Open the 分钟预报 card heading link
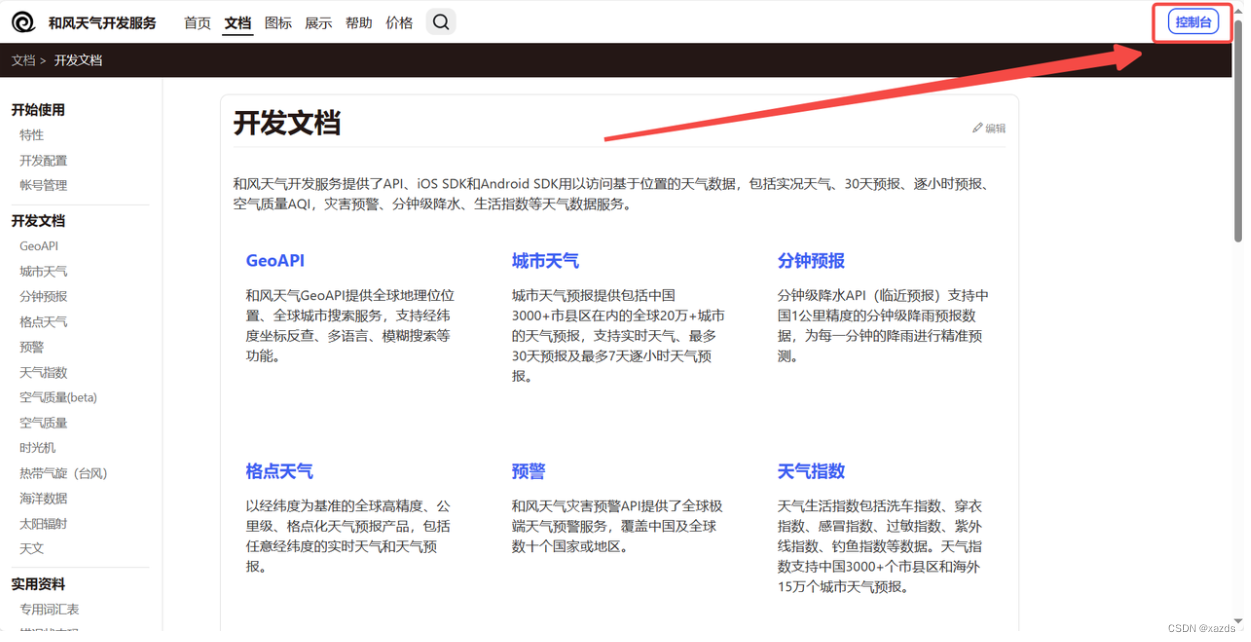The image size is (1251, 642). [x=811, y=261]
